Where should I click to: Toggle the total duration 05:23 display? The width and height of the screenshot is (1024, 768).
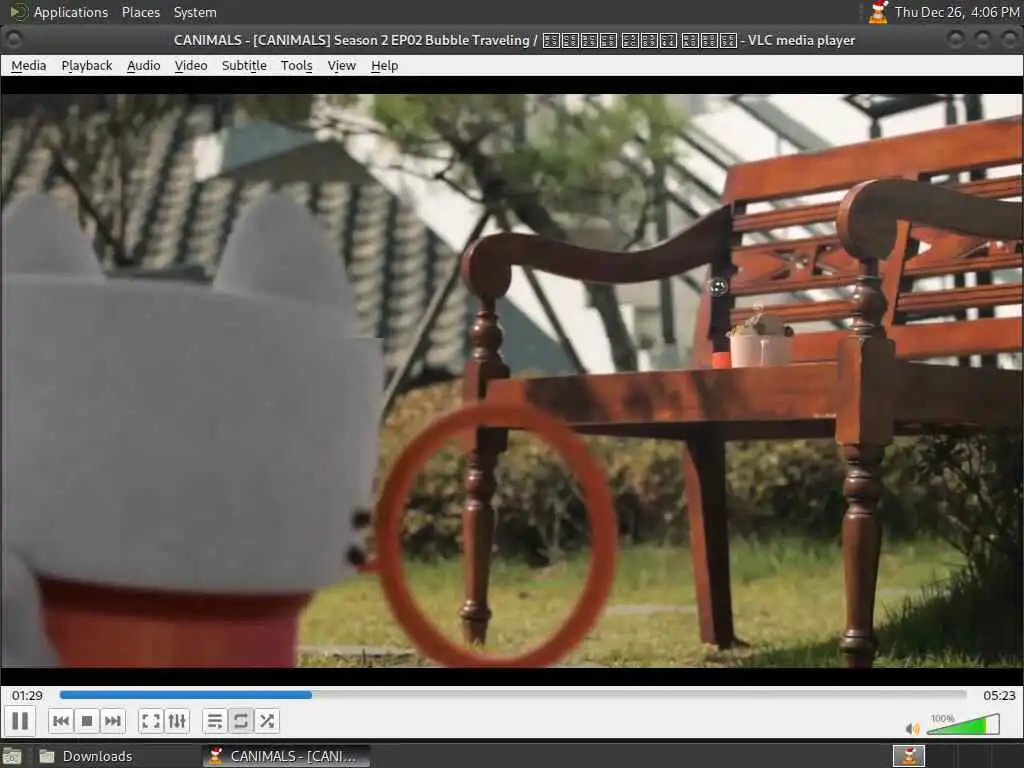point(999,696)
